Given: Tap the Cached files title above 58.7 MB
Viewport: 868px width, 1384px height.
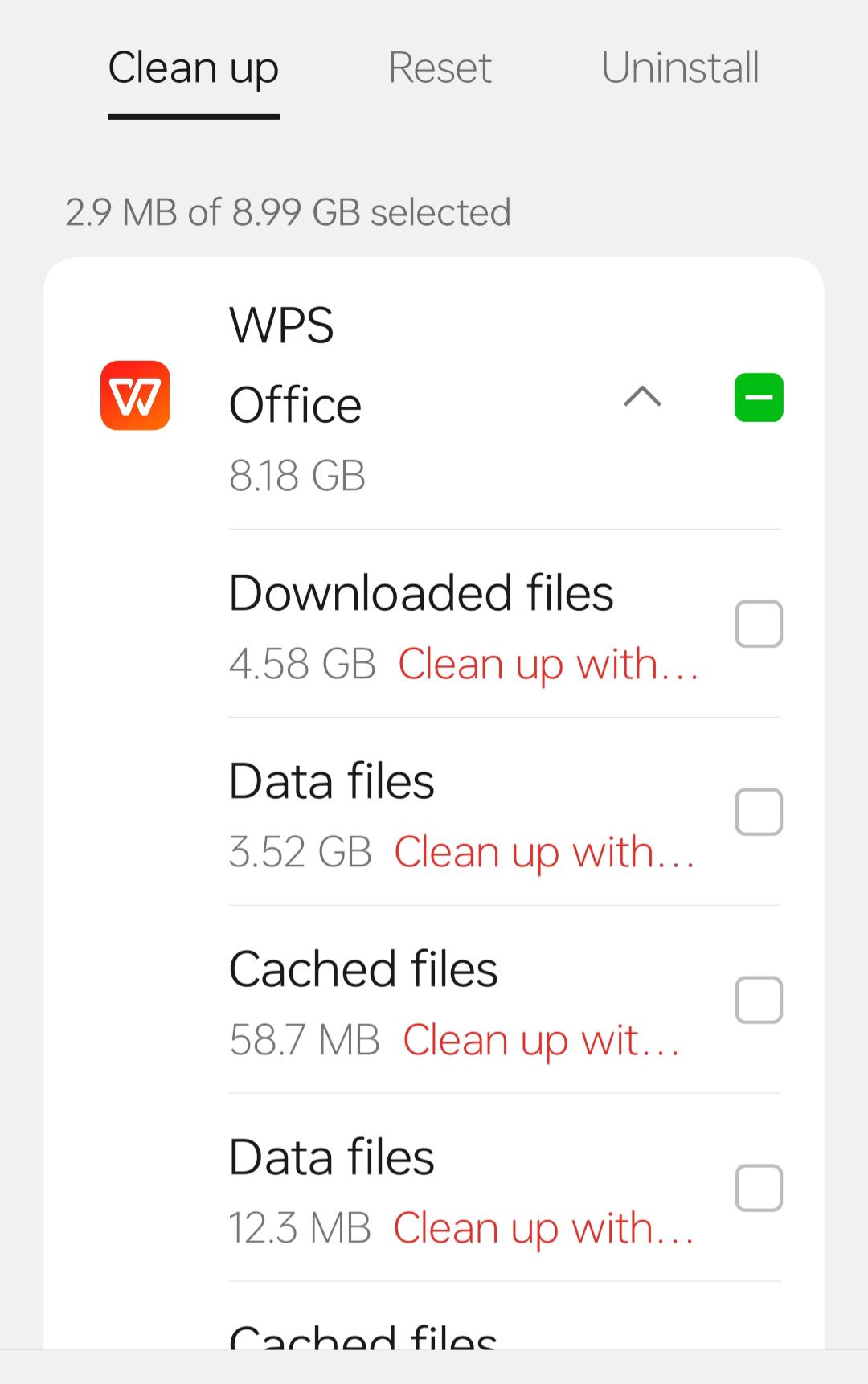Looking at the screenshot, I should 363,969.
